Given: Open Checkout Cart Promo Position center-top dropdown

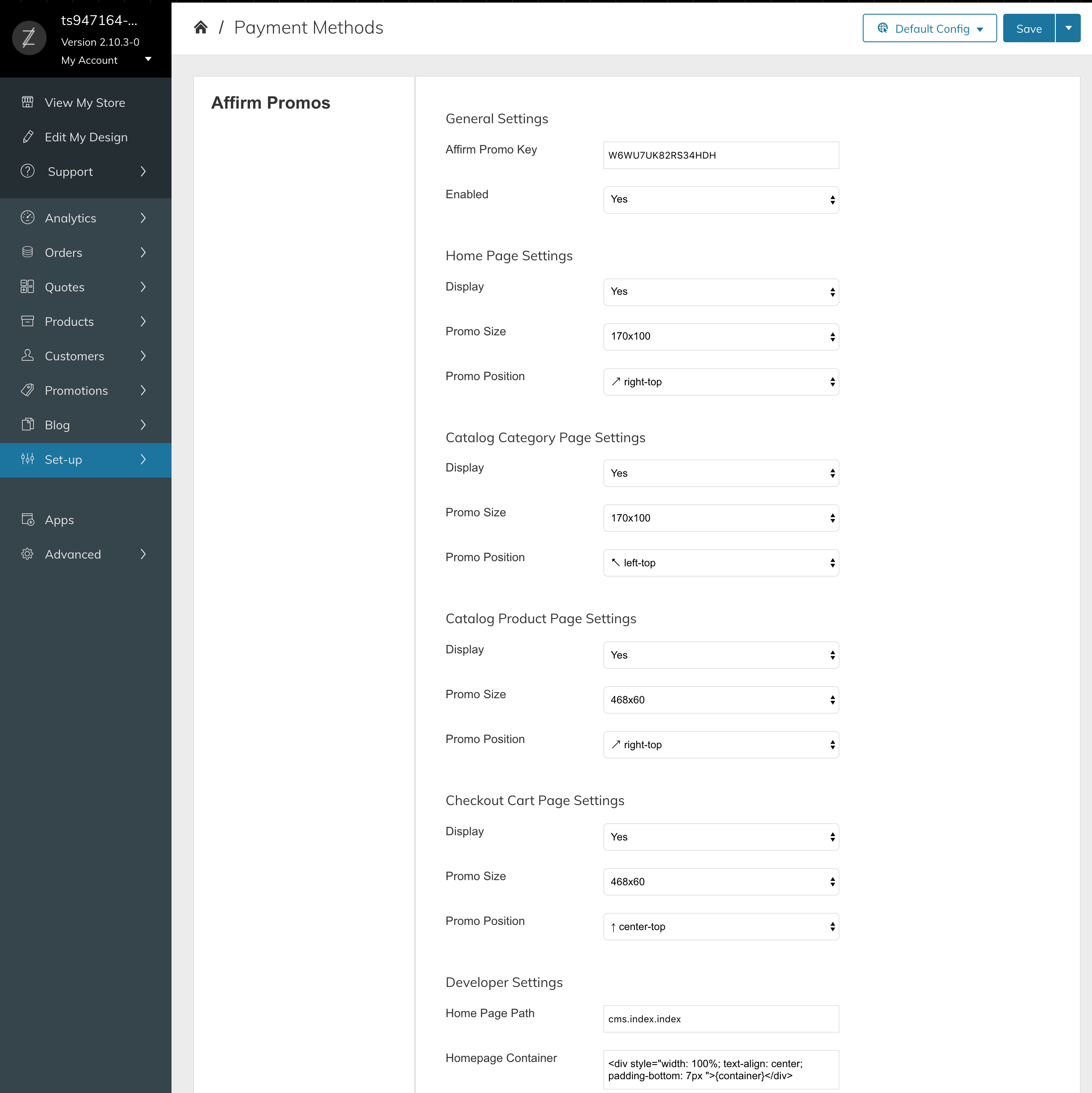Looking at the screenshot, I should click(x=720, y=927).
